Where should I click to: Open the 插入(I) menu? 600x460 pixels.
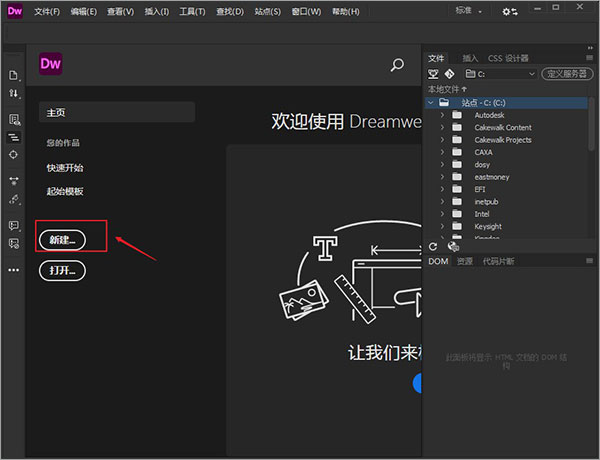tap(157, 12)
